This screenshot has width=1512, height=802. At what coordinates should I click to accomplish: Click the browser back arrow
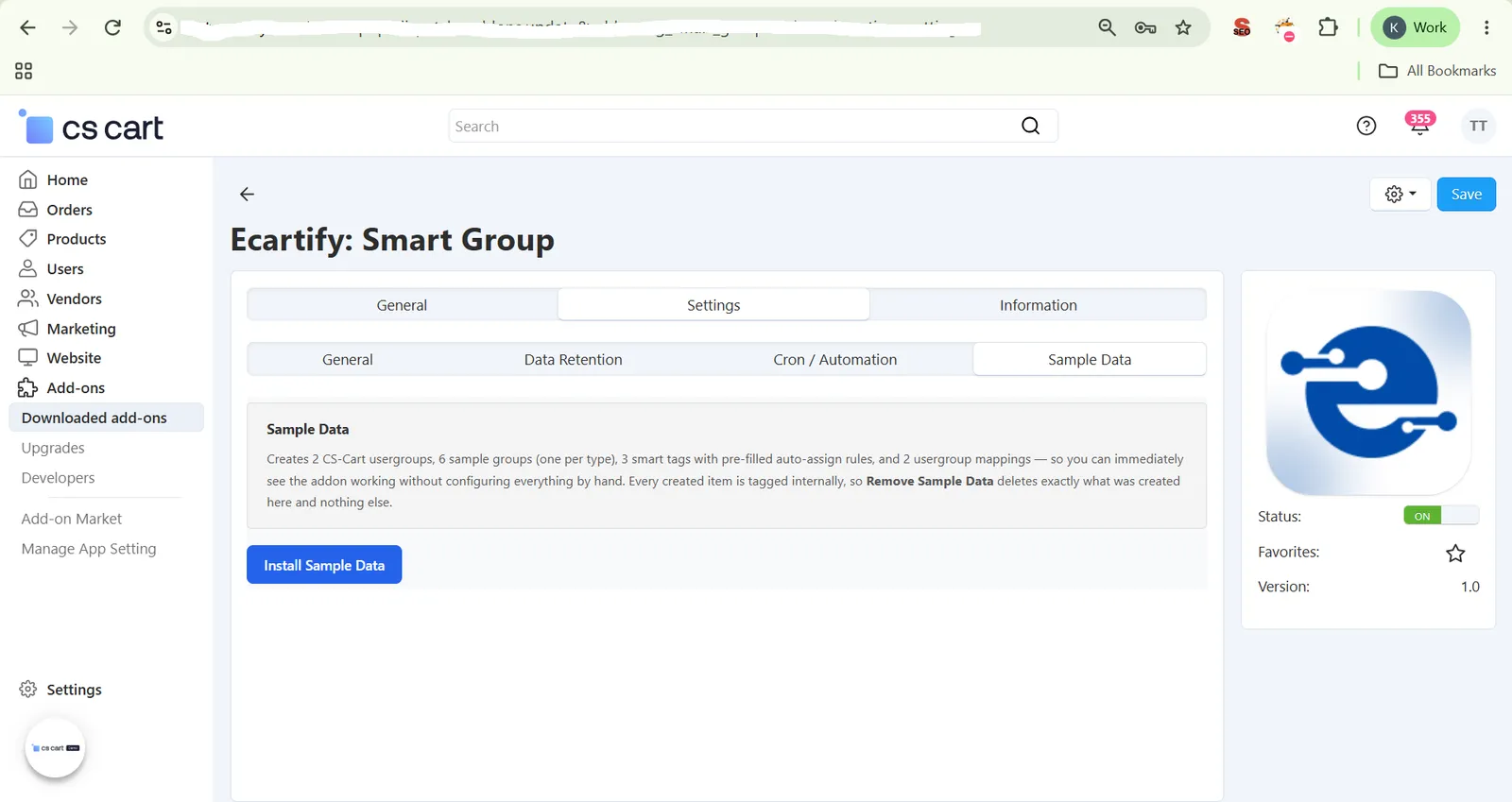click(27, 27)
